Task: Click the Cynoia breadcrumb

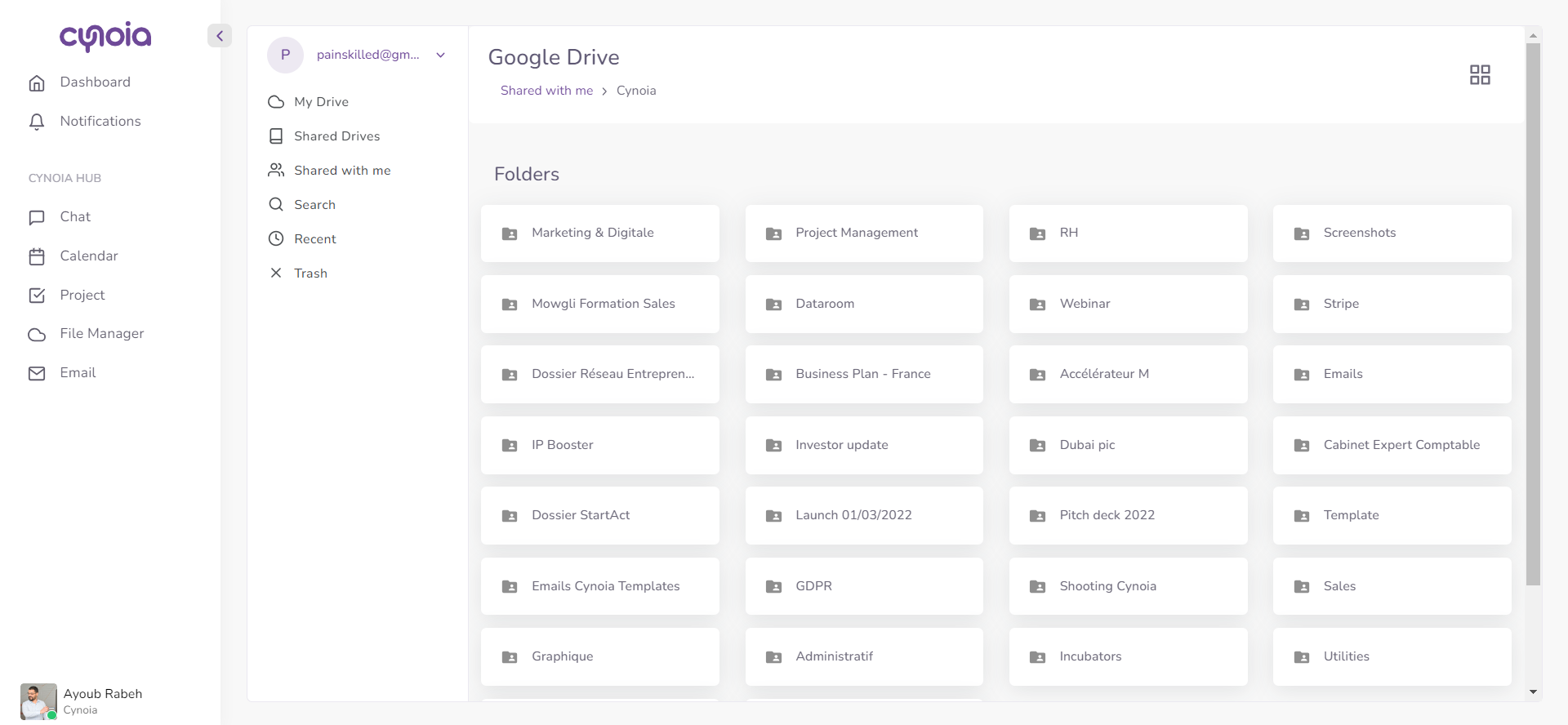Action: click(x=636, y=91)
